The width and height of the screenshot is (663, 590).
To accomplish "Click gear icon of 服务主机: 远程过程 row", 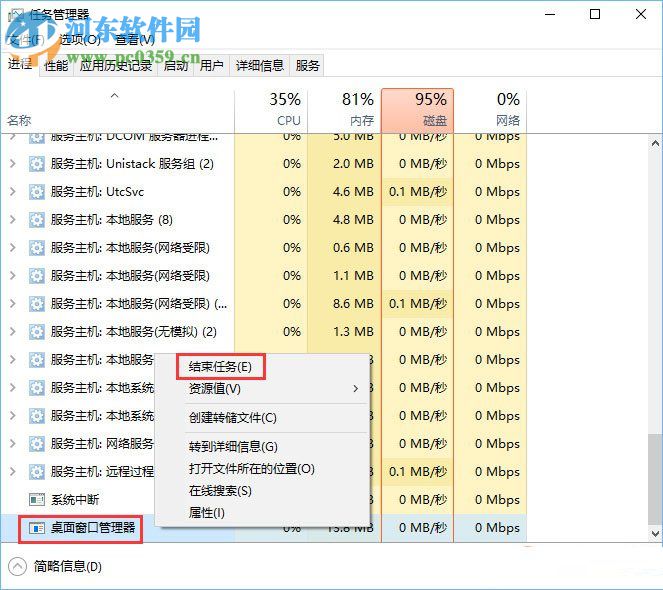I will [37, 472].
